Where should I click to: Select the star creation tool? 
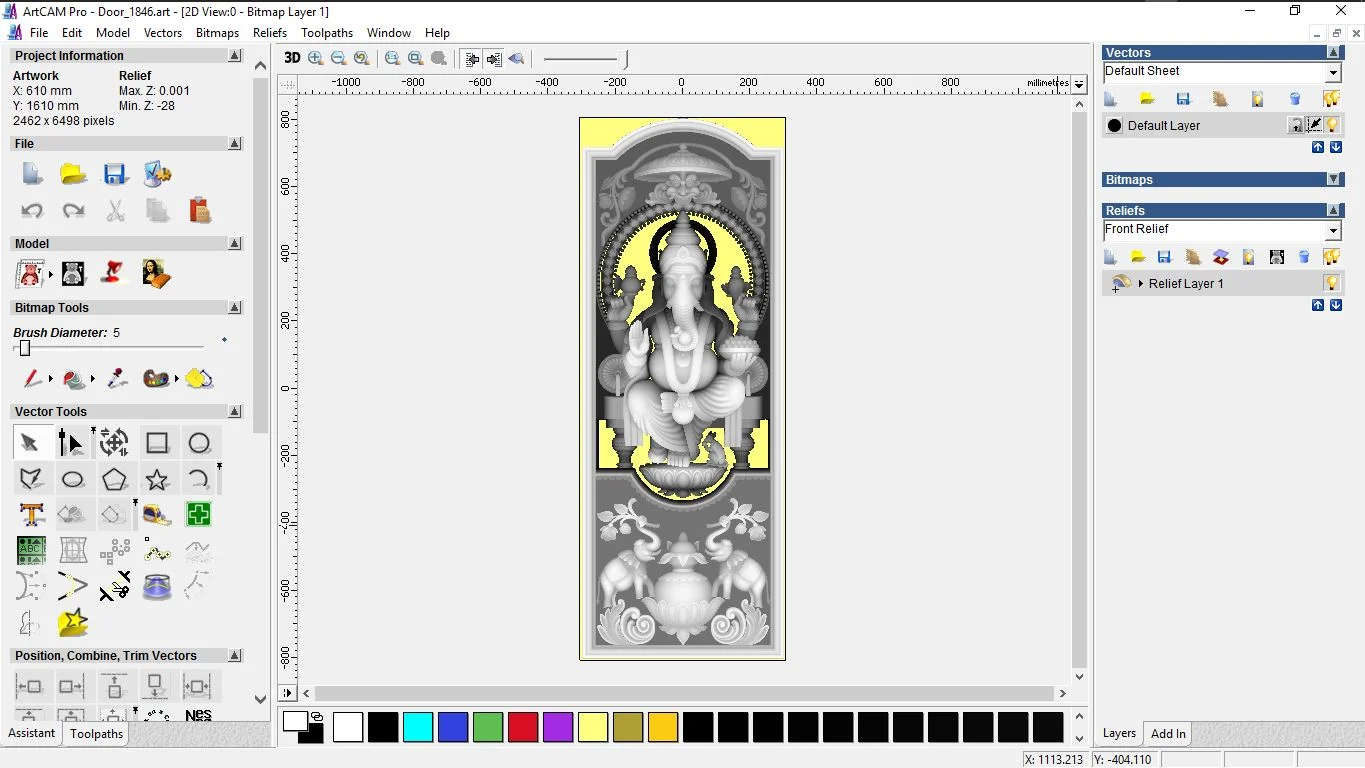point(157,479)
